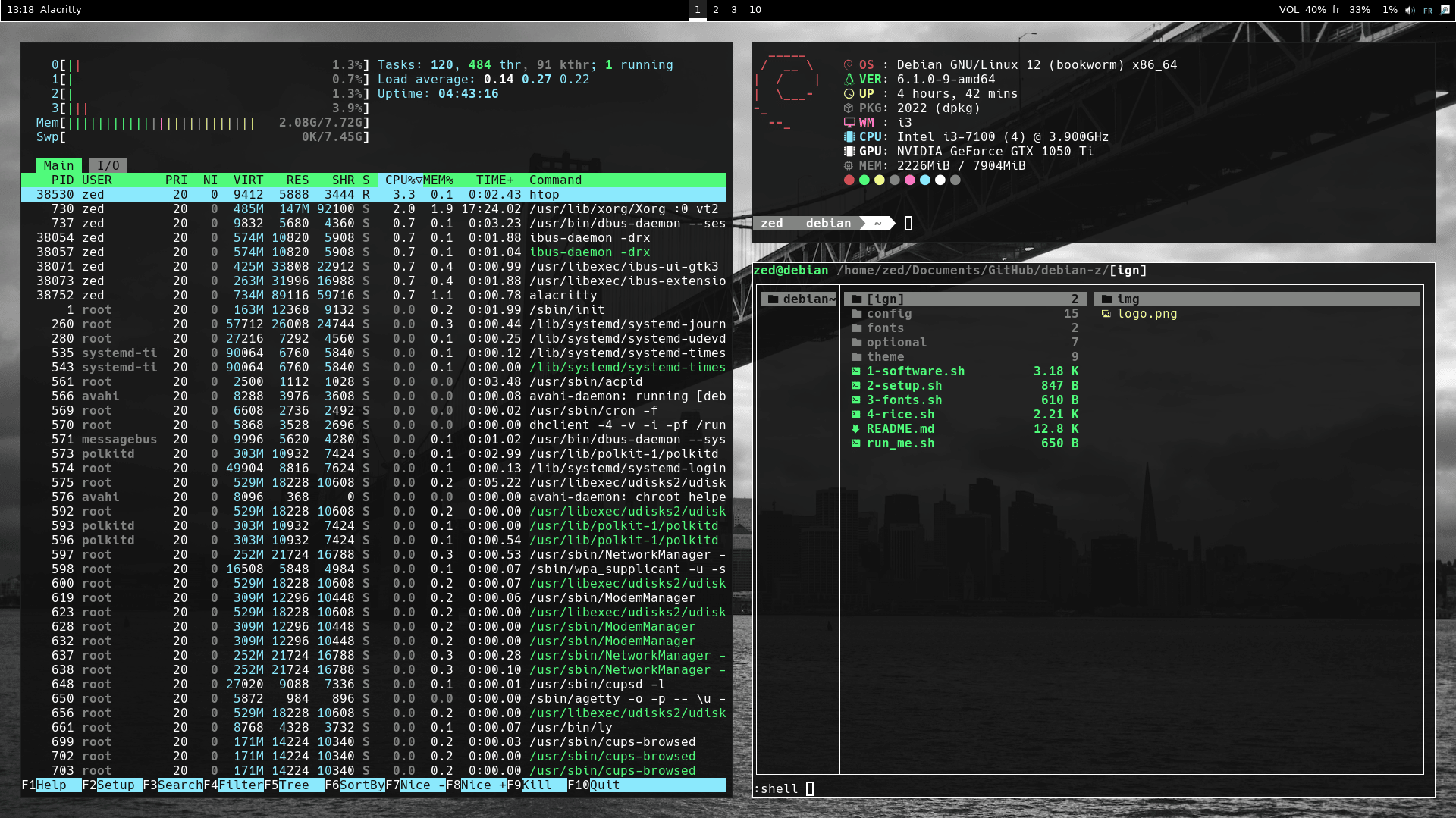This screenshot has height=818, width=1456.
Task: Switch to the I/O tab in htop
Action: (108, 165)
